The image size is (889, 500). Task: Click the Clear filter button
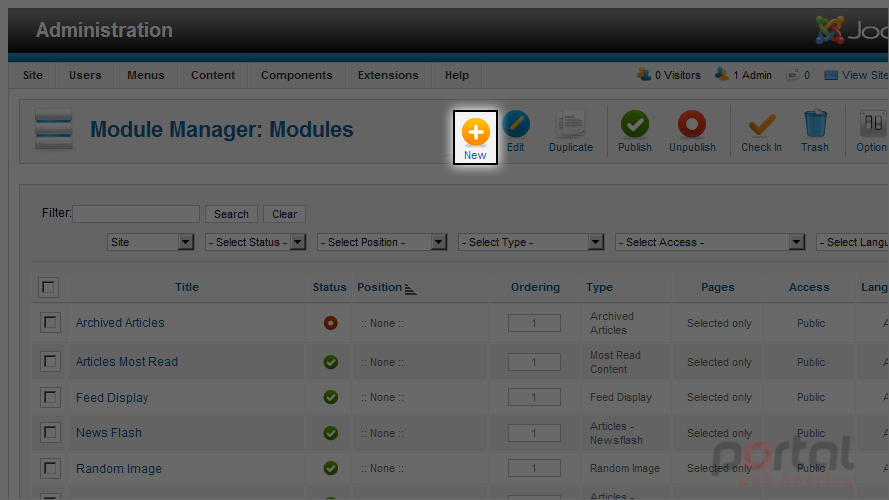click(284, 214)
